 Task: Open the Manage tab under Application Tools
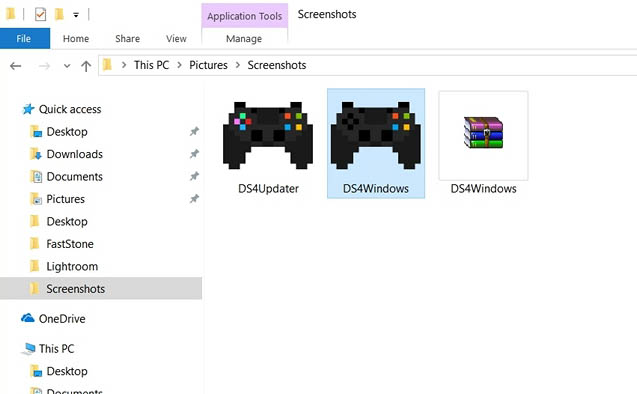tap(244, 39)
